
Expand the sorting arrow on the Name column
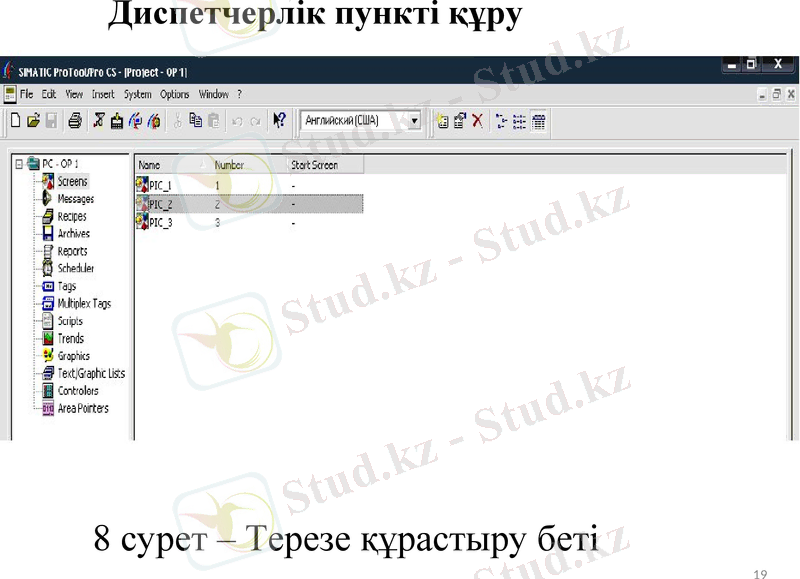205,164
